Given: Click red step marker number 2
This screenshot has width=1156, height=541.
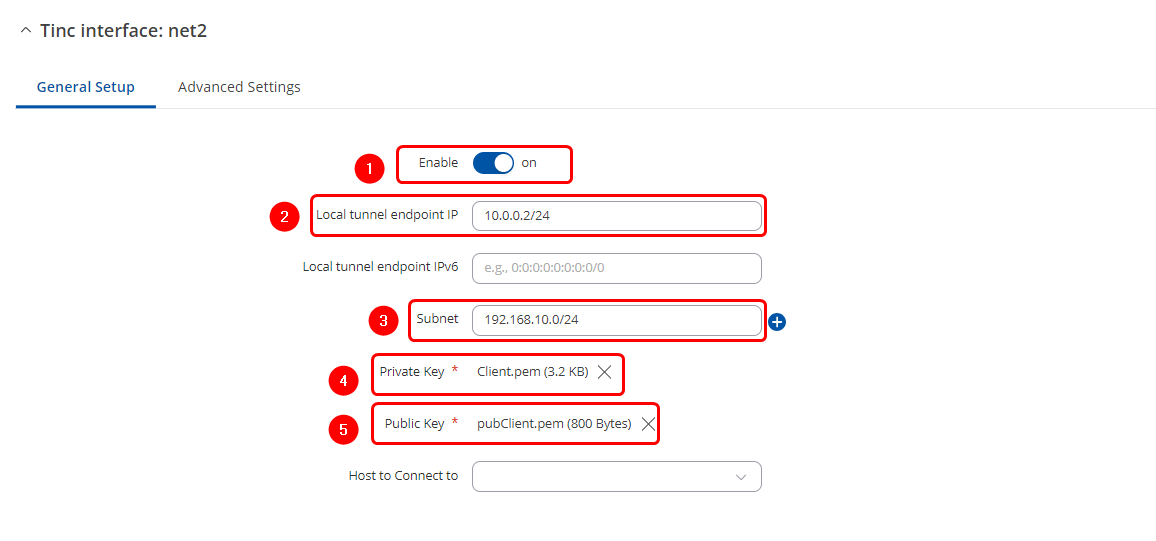Looking at the screenshot, I should (x=285, y=217).
